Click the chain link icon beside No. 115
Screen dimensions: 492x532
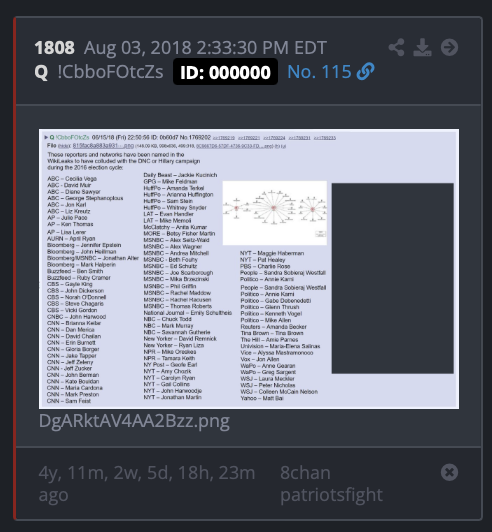tap(365, 72)
